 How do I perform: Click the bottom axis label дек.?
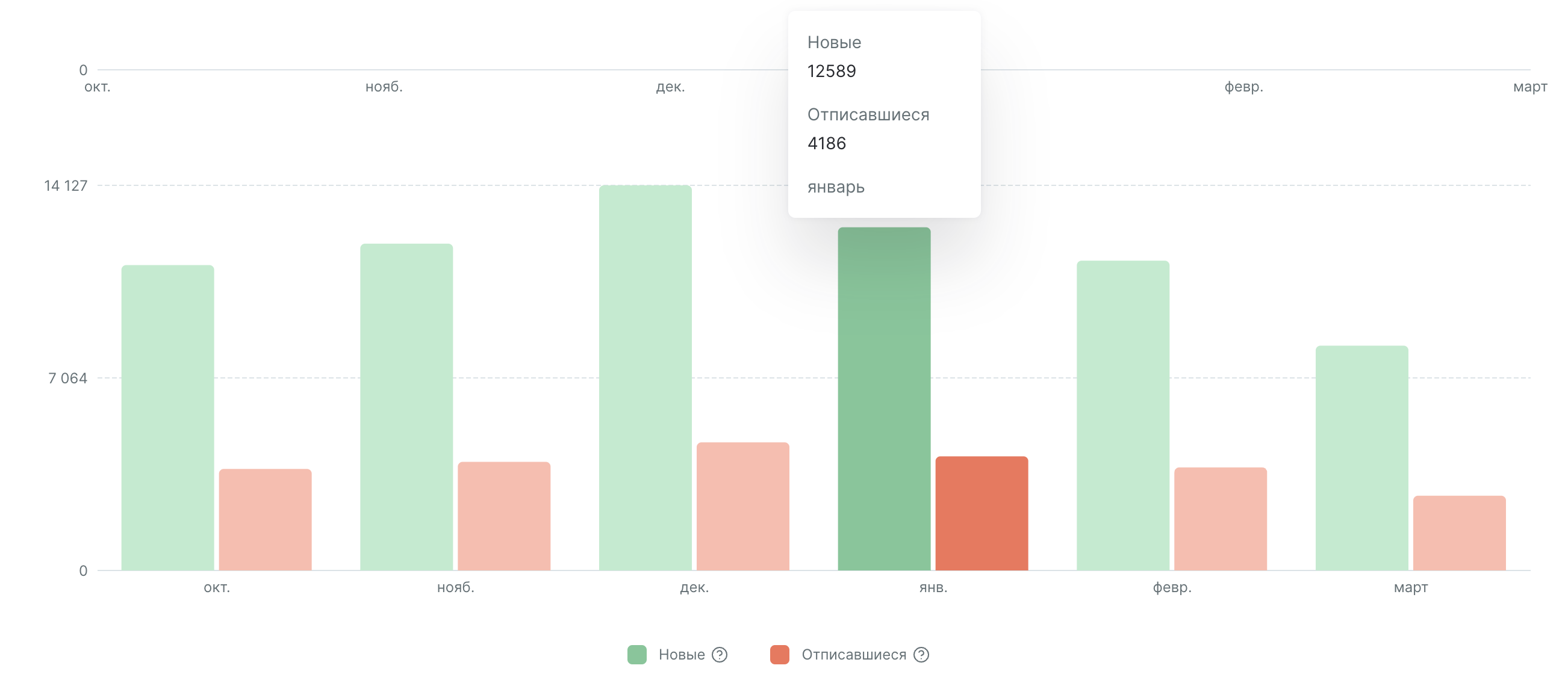pos(694,587)
